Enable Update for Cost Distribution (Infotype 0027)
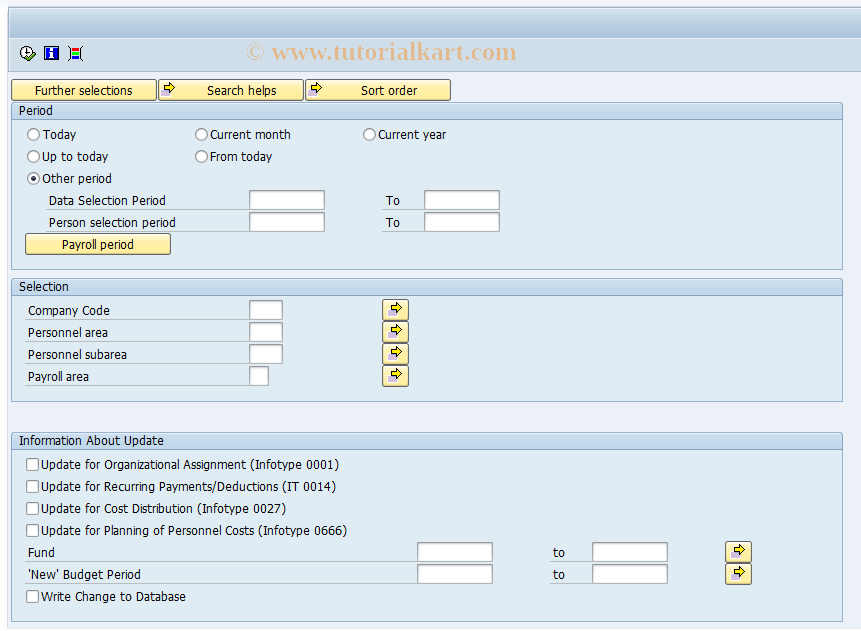Screen dimensions: 861x631 click(32, 508)
